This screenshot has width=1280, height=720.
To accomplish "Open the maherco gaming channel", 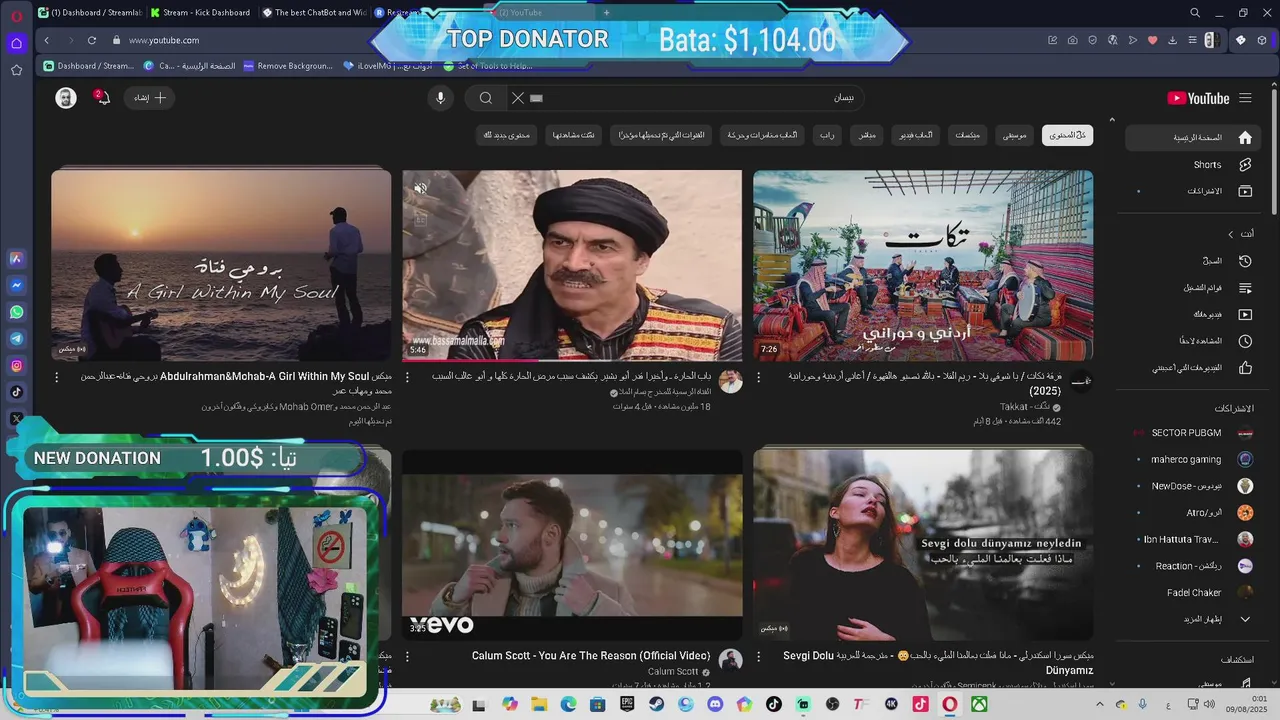I will click(x=1193, y=459).
